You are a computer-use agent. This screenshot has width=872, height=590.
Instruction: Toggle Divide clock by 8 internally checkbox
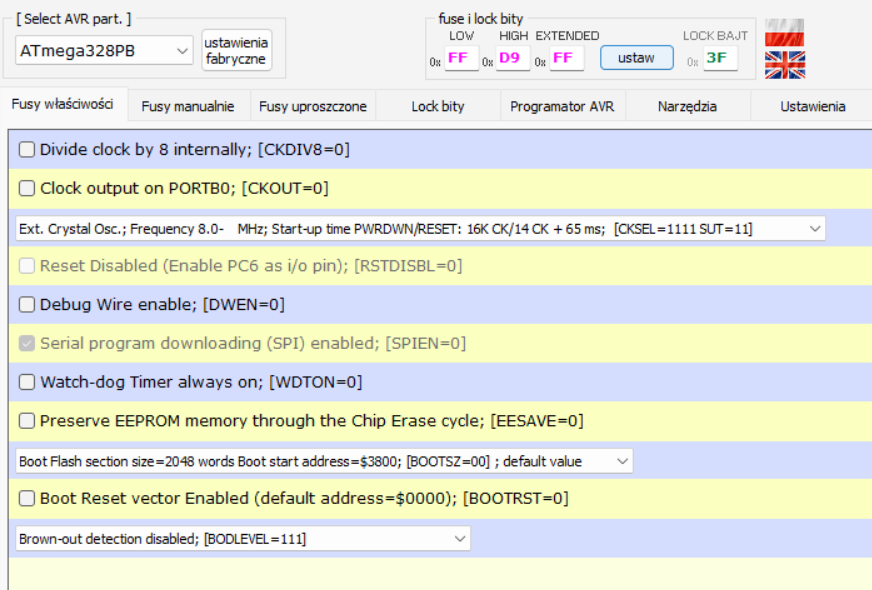click(x=27, y=150)
